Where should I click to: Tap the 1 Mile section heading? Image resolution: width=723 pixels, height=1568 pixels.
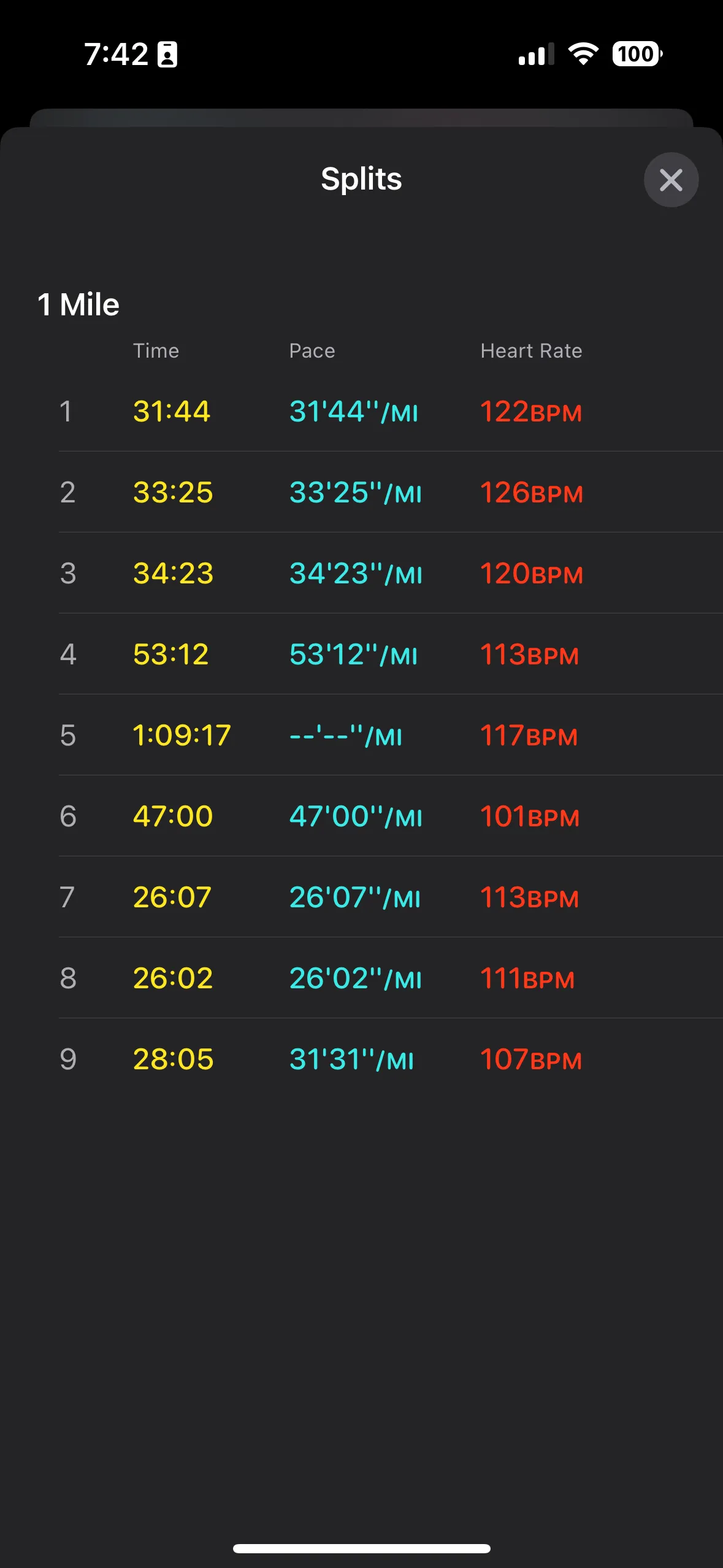pyautogui.click(x=78, y=304)
